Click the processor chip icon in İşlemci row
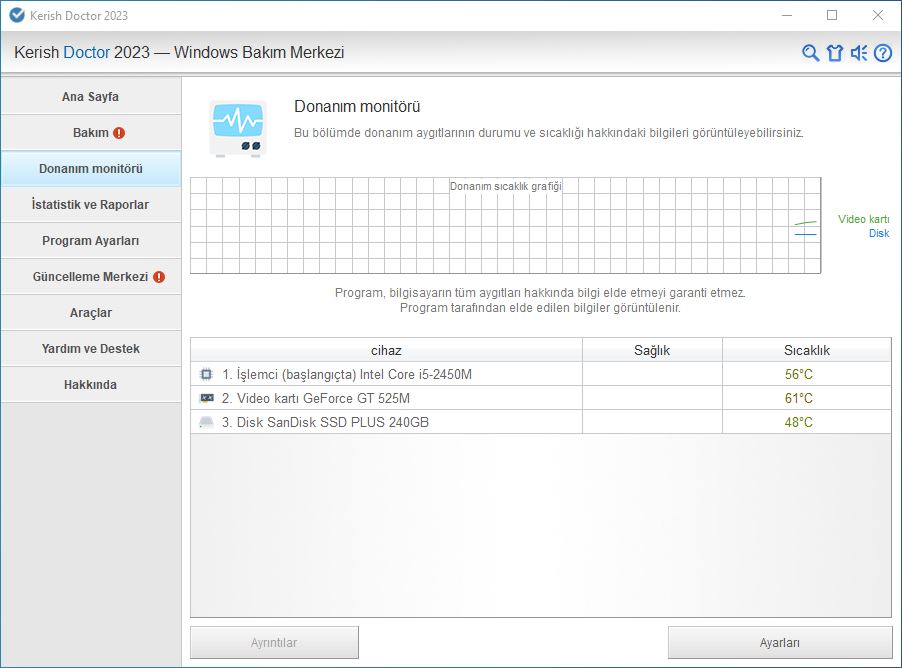This screenshot has height=668, width=902. [206, 375]
